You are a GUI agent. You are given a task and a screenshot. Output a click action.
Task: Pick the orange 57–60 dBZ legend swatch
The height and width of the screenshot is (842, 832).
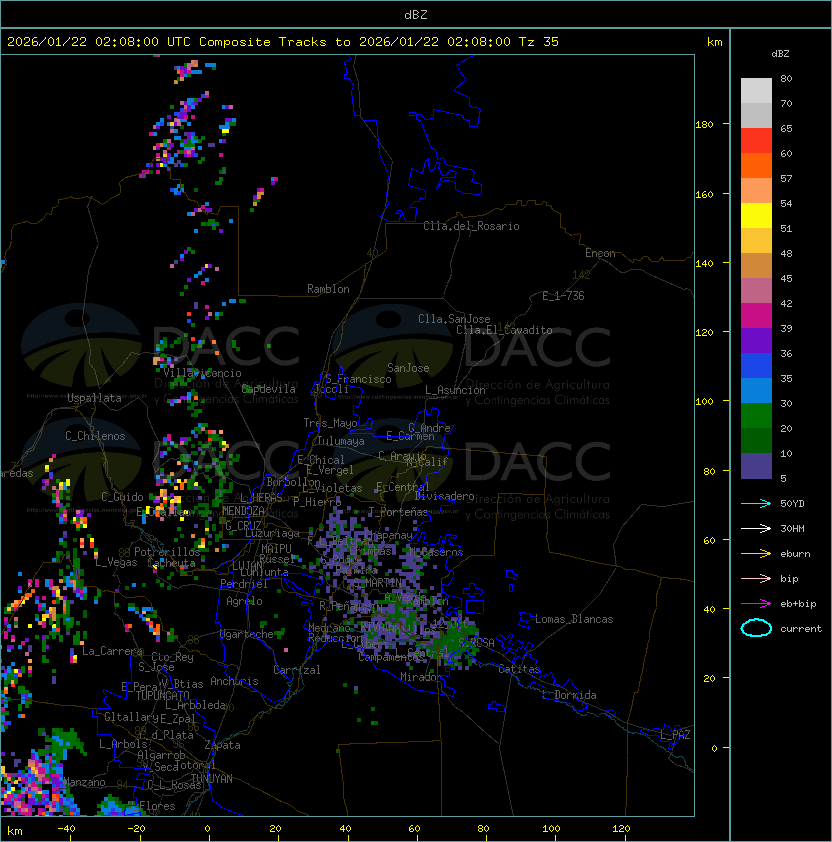756,165
